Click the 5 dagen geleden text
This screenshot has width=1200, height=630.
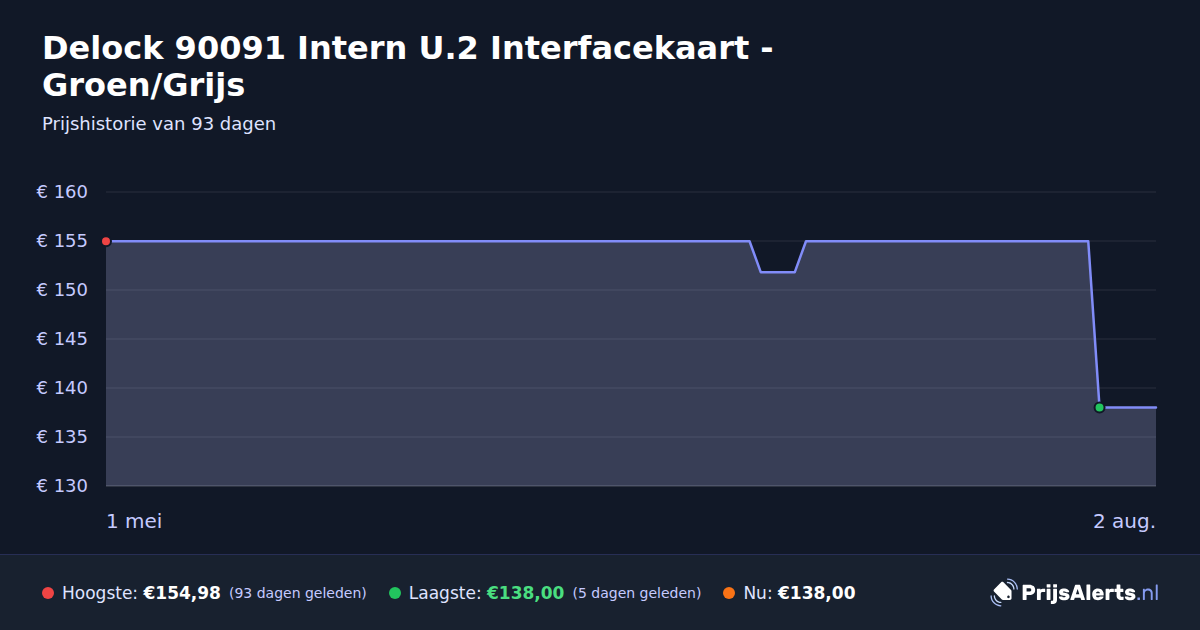pyautogui.click(x=637, y=593)
